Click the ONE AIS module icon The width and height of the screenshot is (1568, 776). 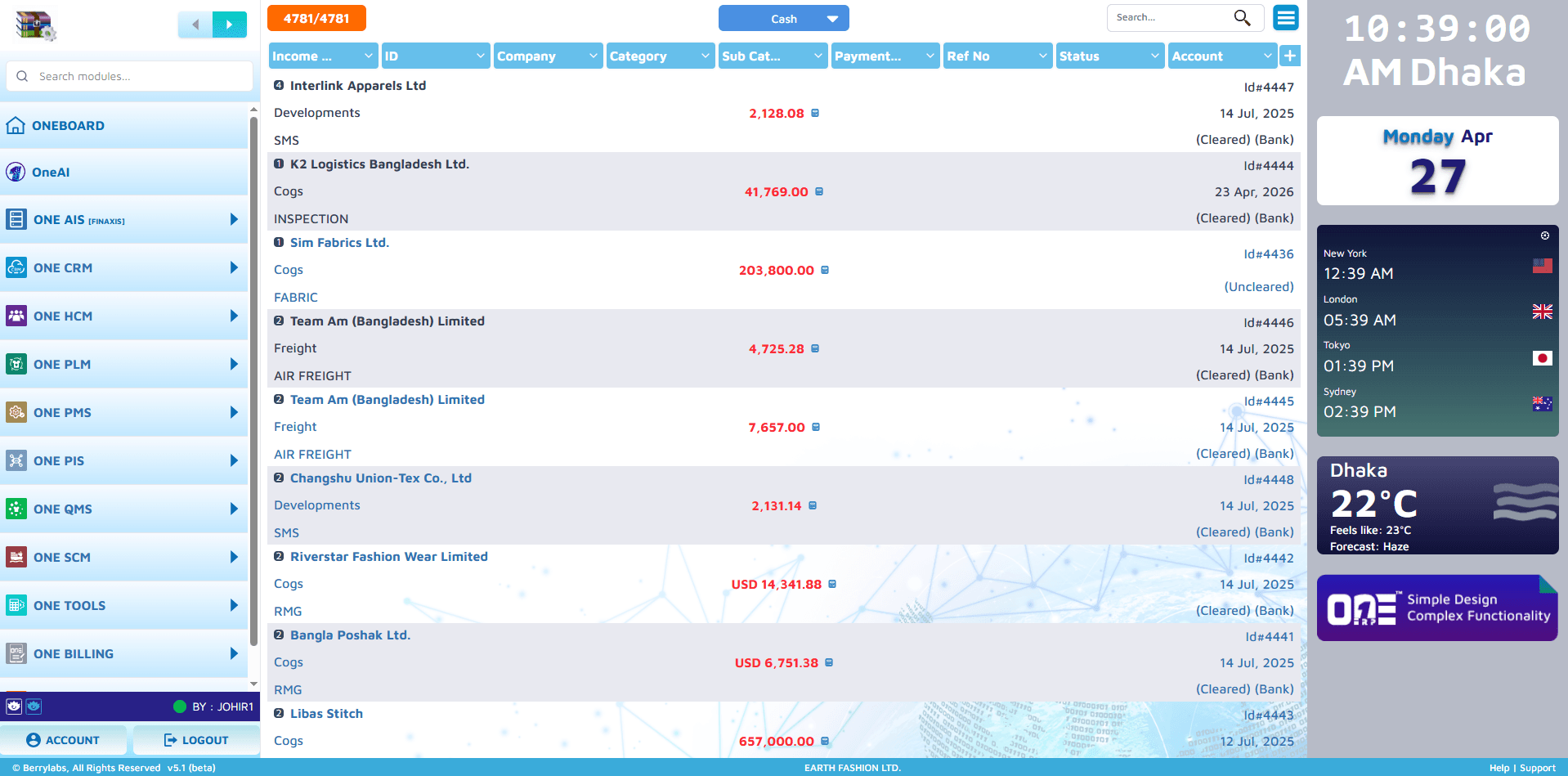(16, 219)
